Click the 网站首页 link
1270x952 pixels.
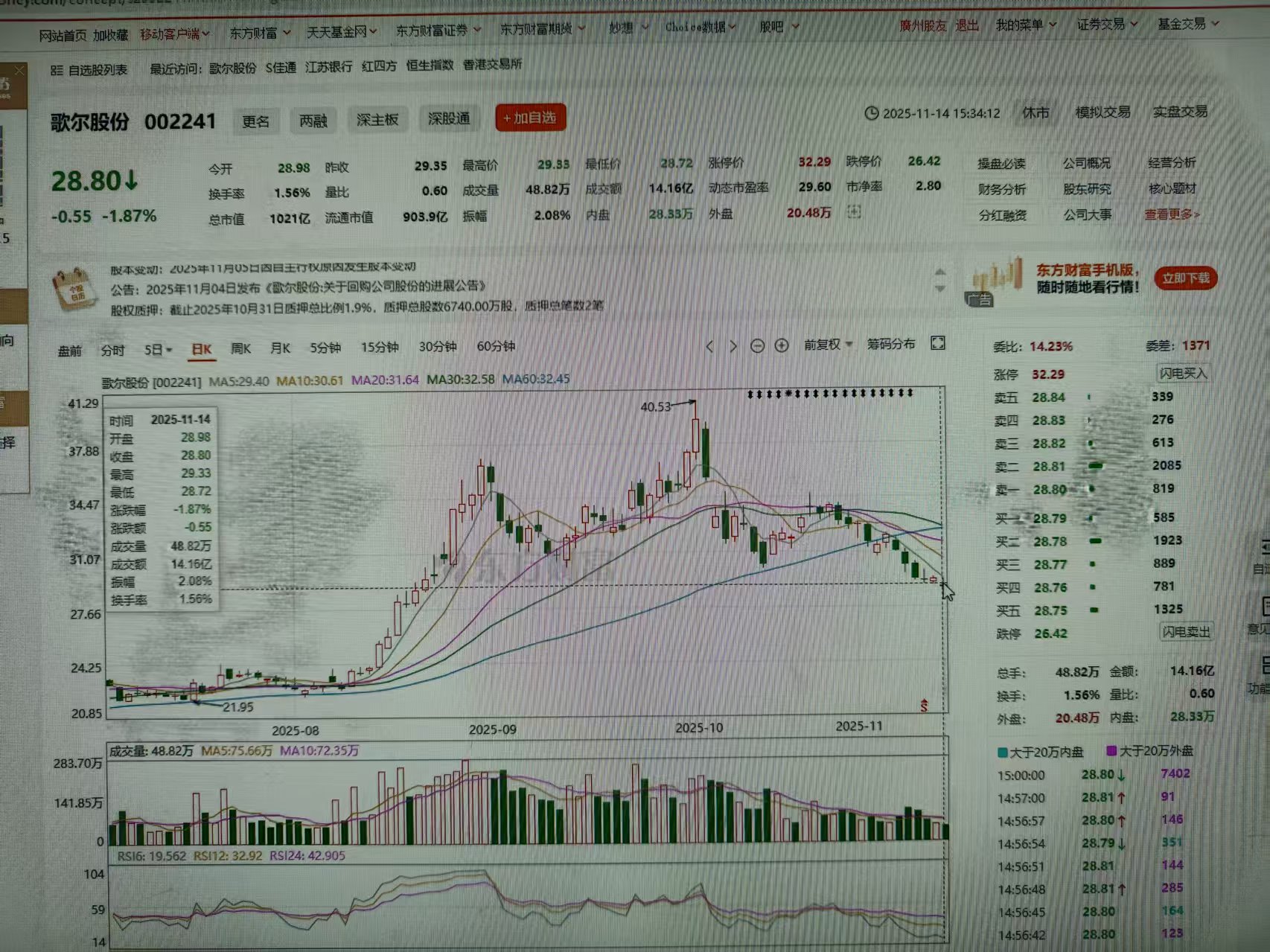click(x=63, y=36)
